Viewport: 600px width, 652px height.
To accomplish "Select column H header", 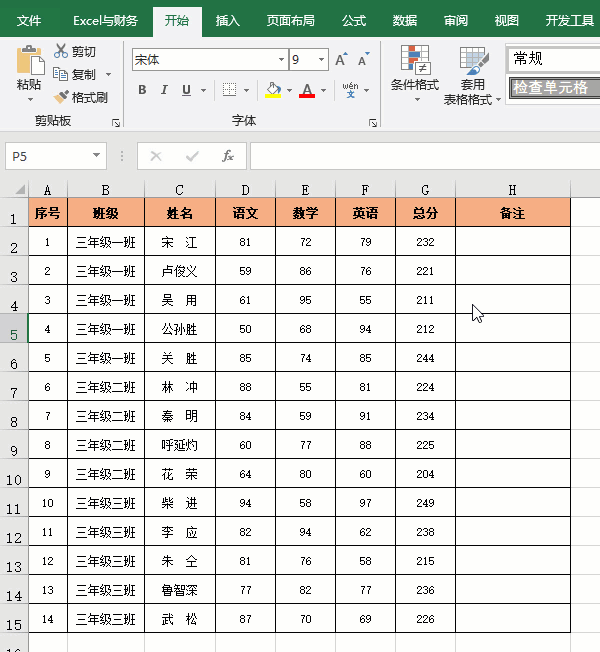I will 513,190.
